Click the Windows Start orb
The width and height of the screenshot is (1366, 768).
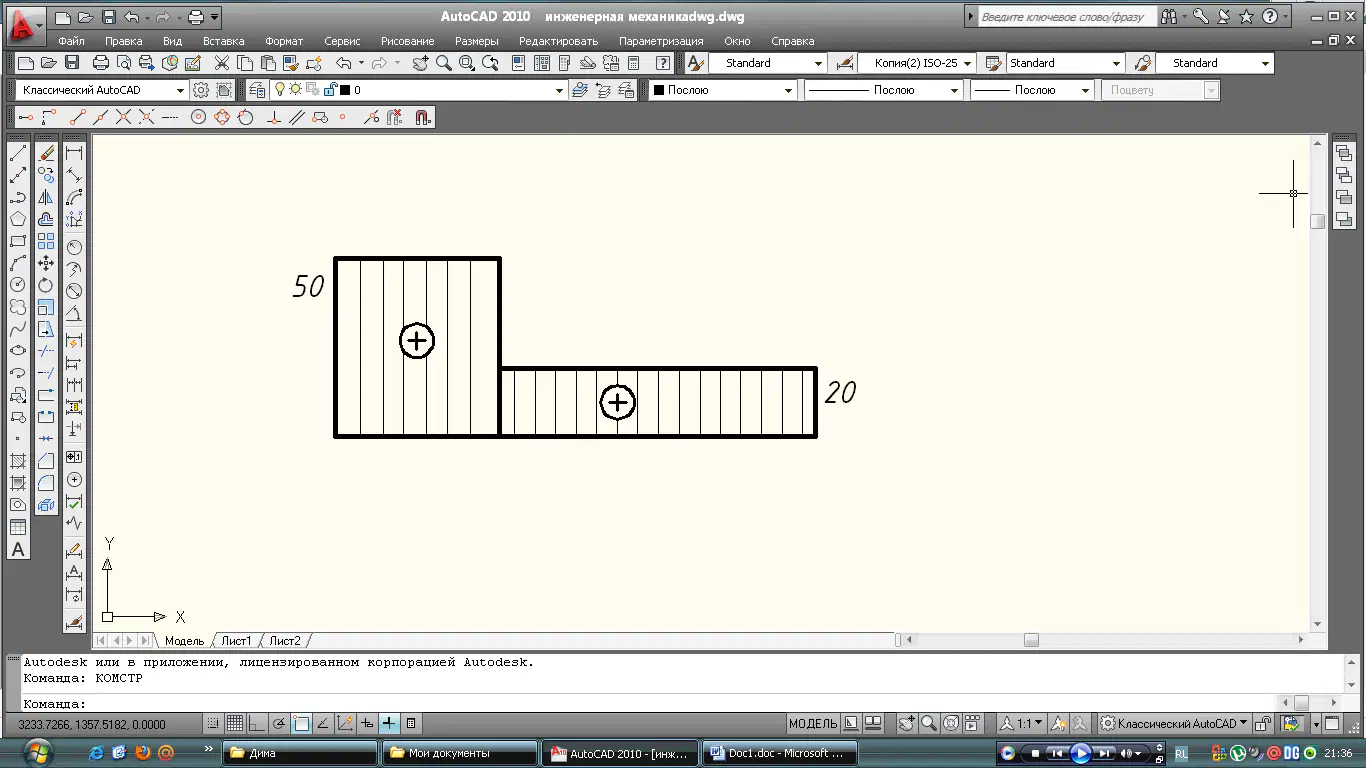coord(38,752)
